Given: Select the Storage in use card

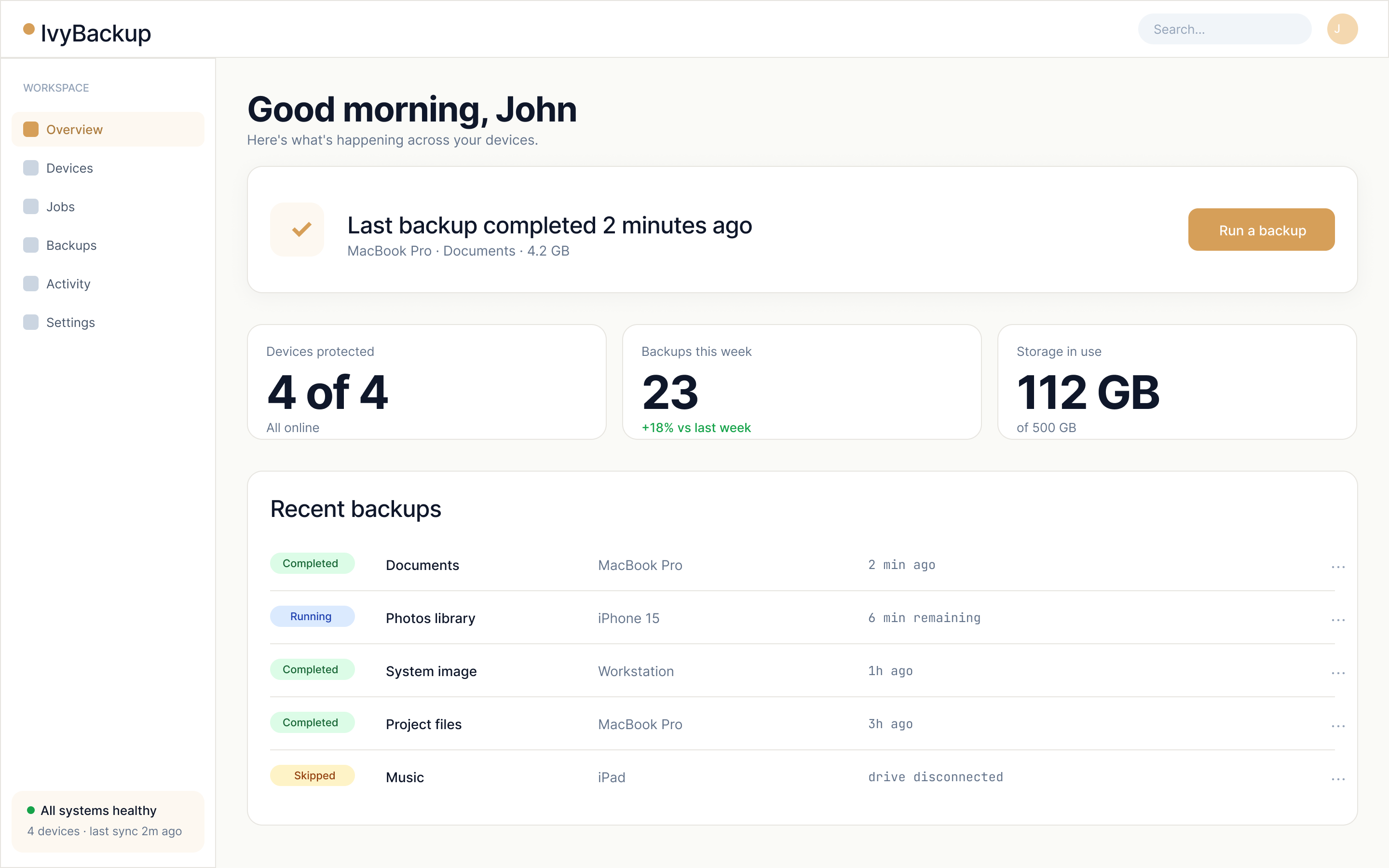Looking at the screenshot, I should point(1177,382).
